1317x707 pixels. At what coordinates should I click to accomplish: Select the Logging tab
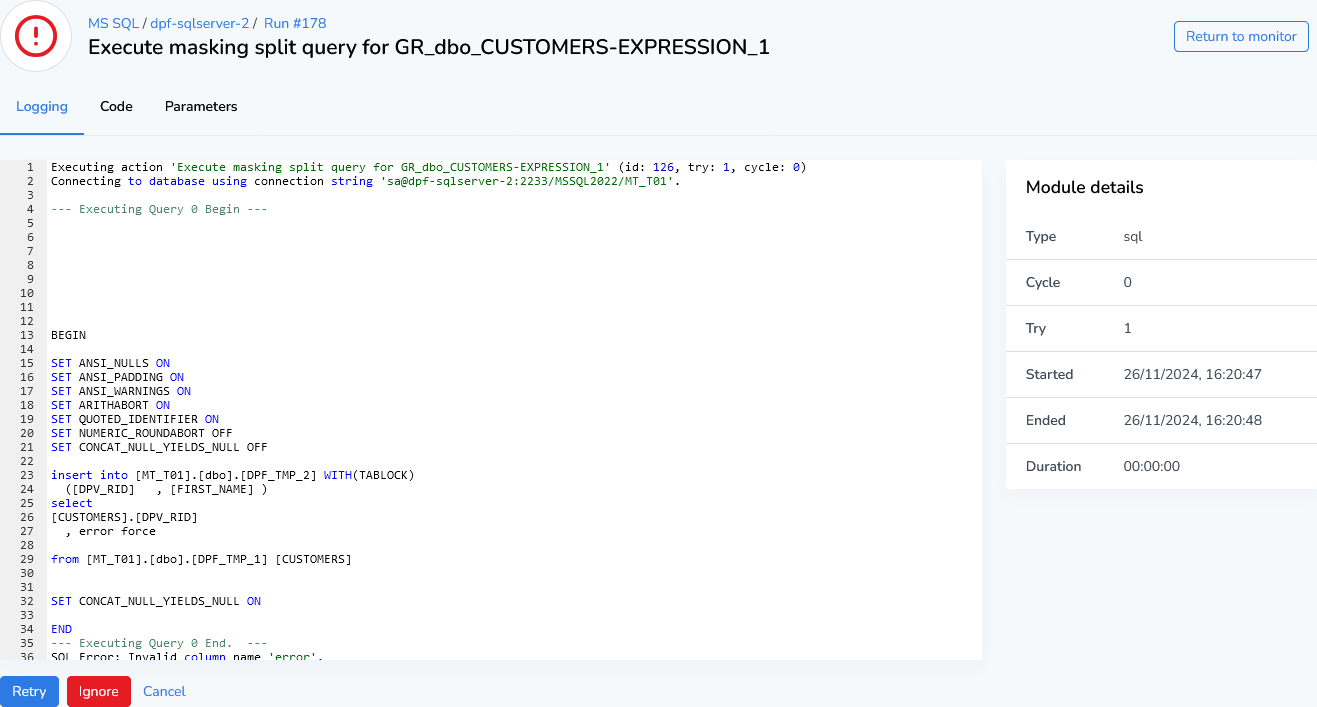(x=42, y=106)
